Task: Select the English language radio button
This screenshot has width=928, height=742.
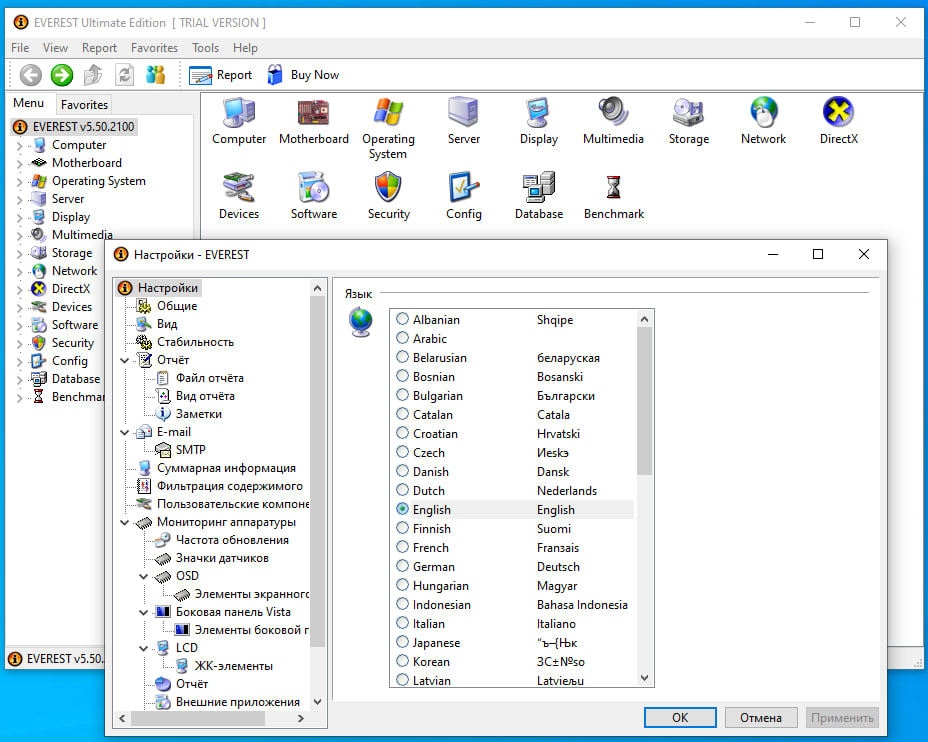Action: click(402, 509)
